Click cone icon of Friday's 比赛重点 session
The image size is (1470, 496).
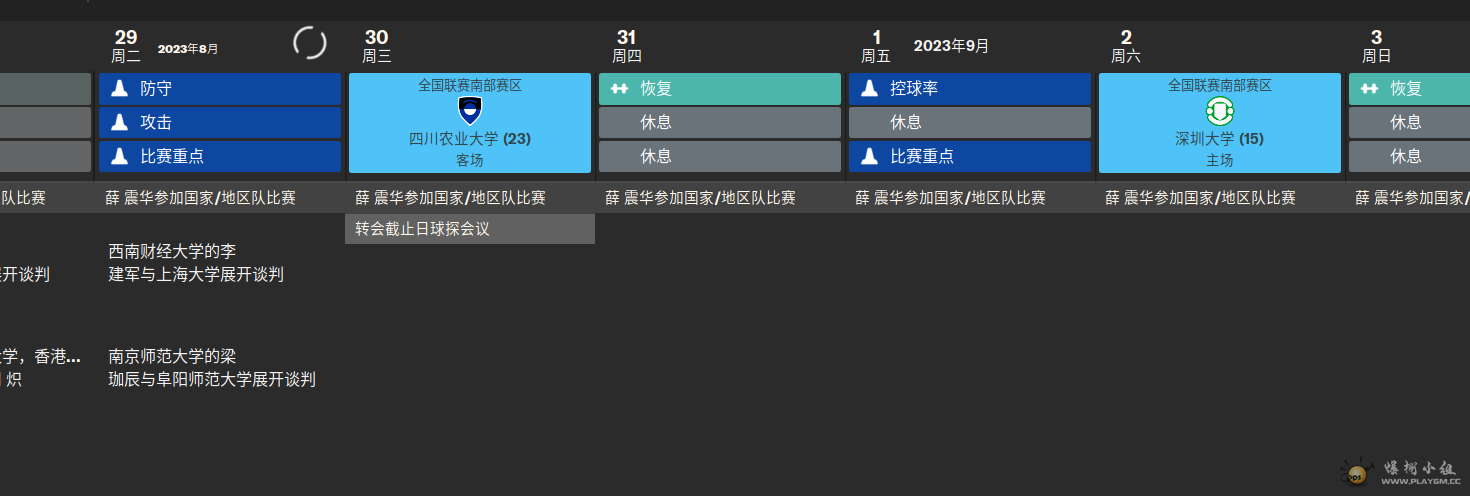(x=869, y=157)
